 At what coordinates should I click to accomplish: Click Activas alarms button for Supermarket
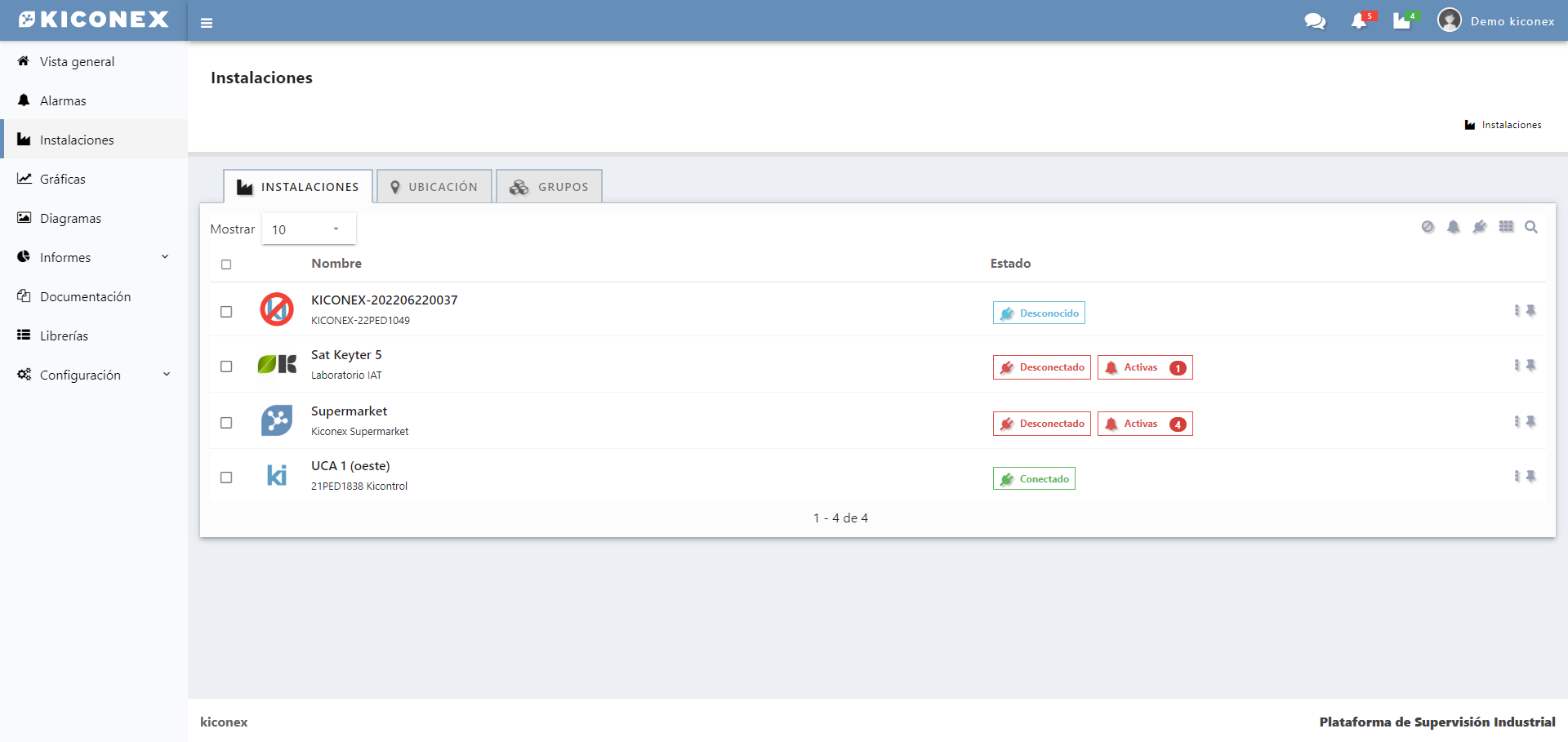click(1144, 424)
